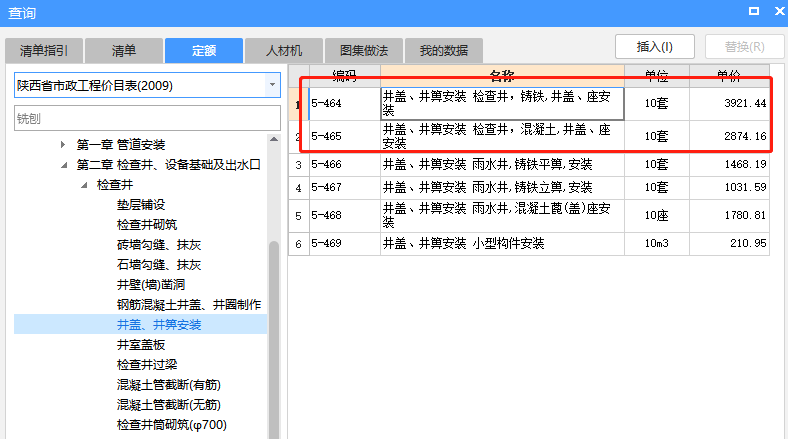Select 钢筋混凝土井盖、井圈制作 in the tree

189,304
